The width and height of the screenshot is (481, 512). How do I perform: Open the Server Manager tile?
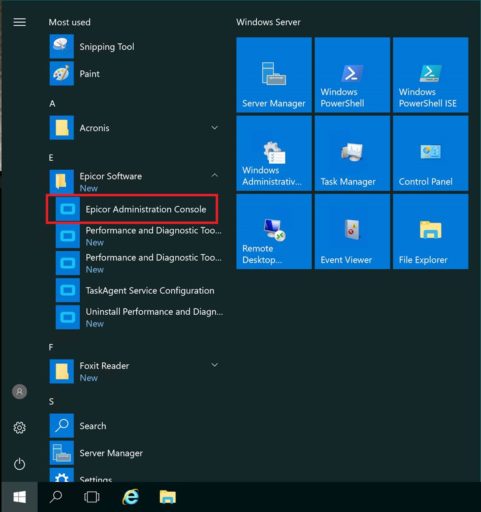(274, 75)
